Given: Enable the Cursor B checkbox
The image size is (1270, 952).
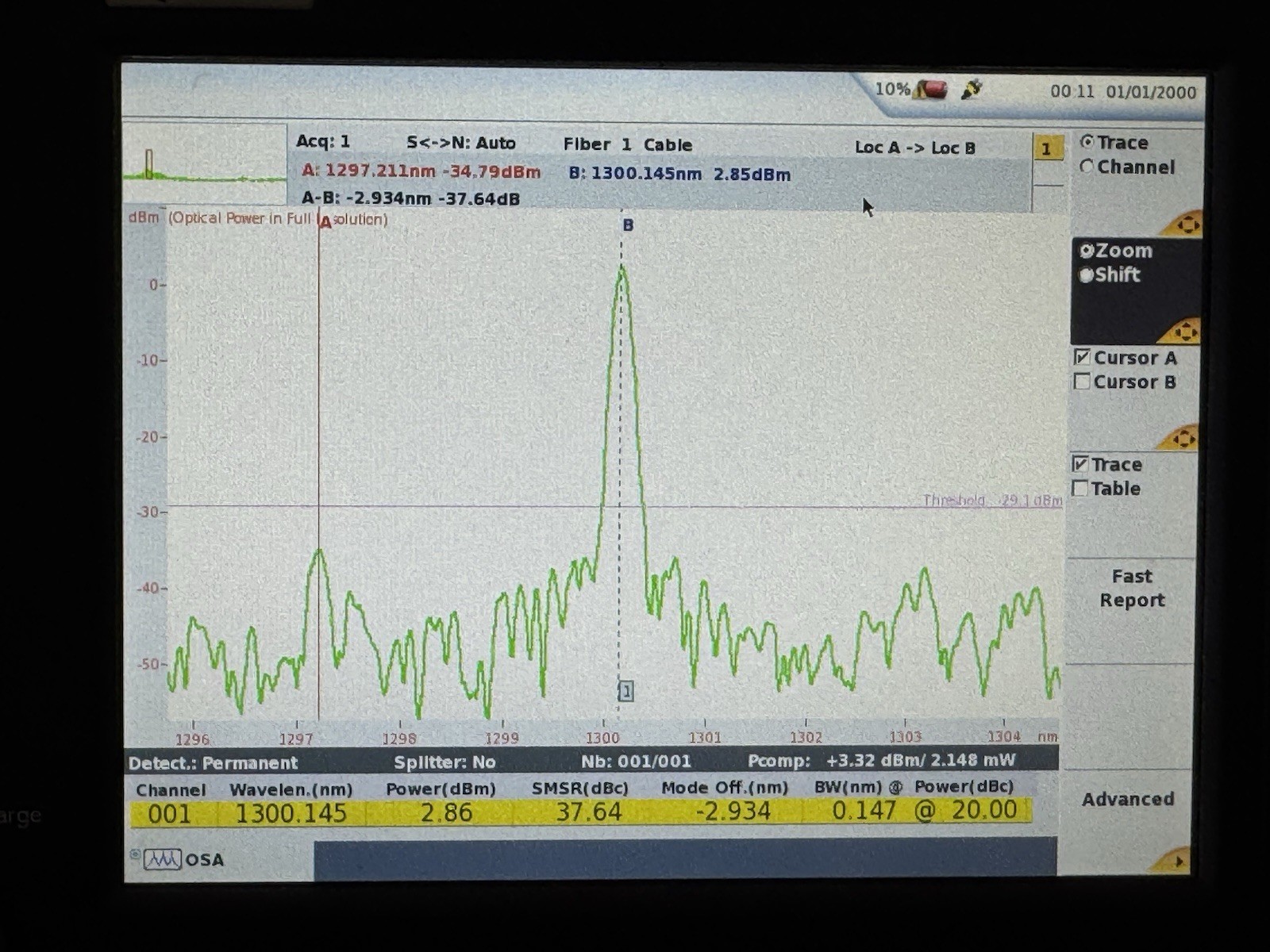Looking at the screenshot, I should click(x=1082, y=382).
